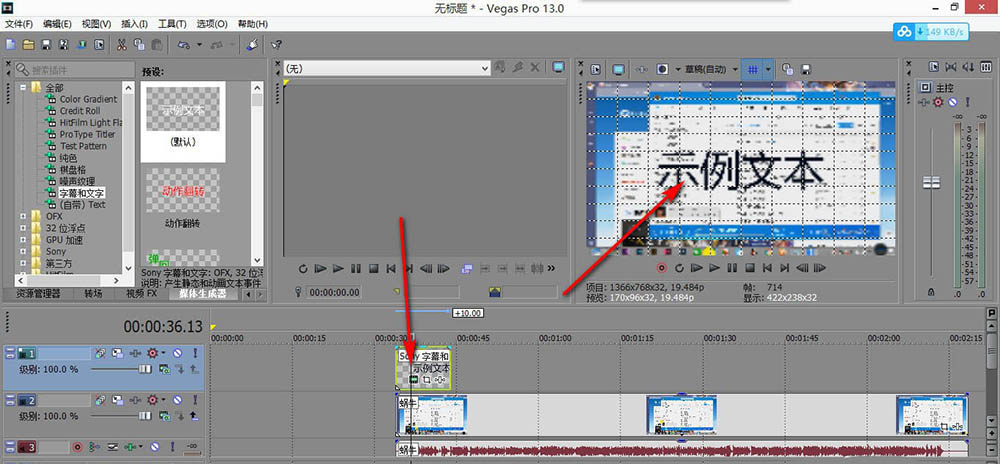1000x464 pixels.
Task: Click the Master volume fader handle
Action: (x=932, y=183)
